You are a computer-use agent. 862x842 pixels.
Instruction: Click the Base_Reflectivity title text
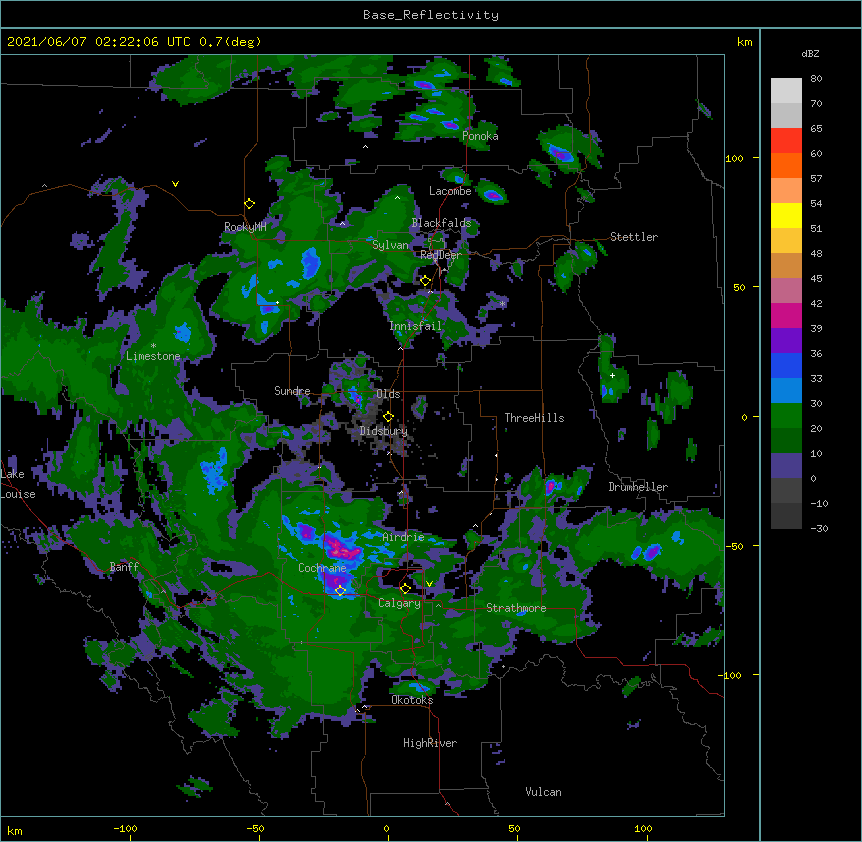coord(431,15)
